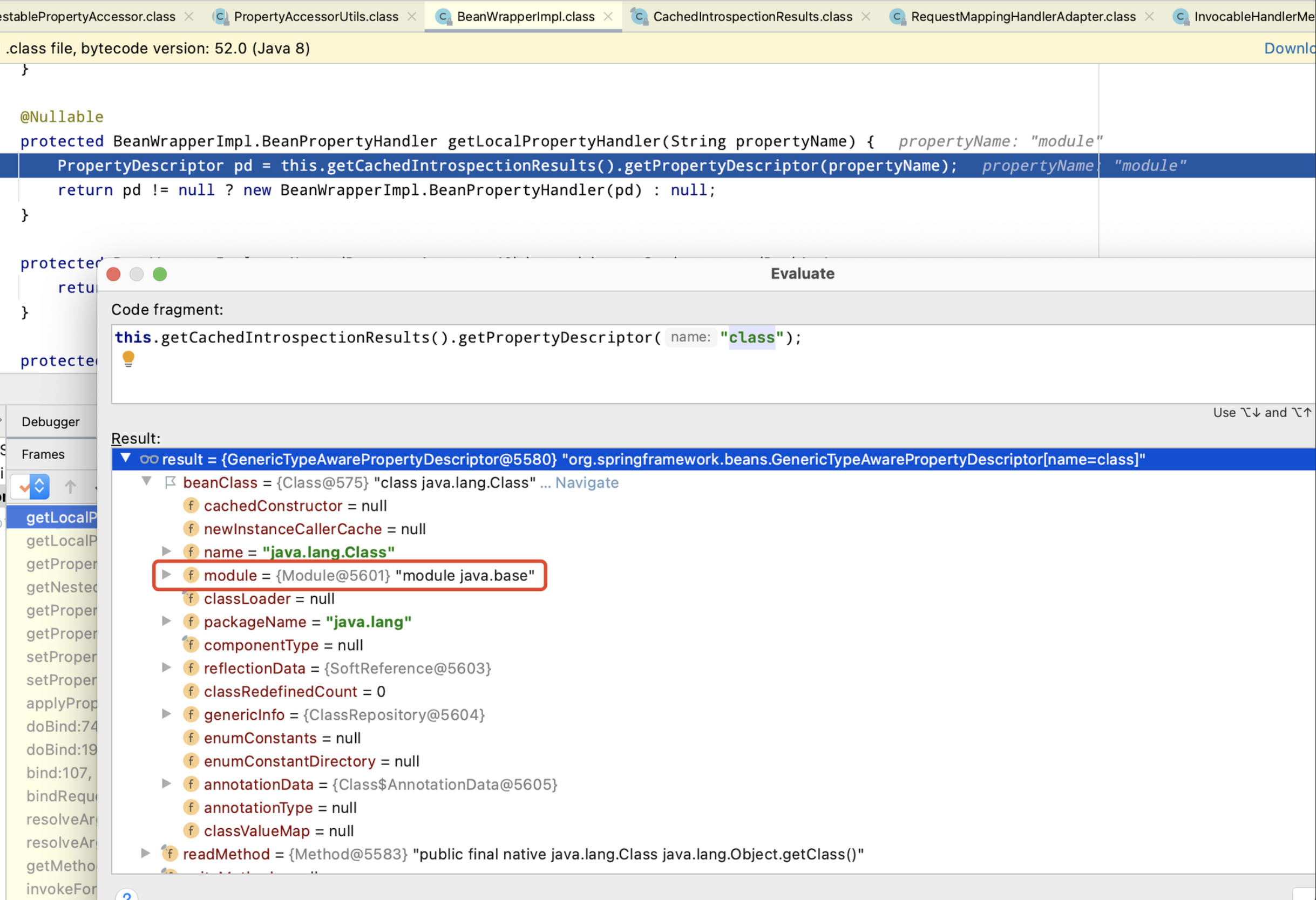Viewport: 1316px width, 900px height.
Task: Expand the reflectionData SoftReference node
Action: click(166, 667)
